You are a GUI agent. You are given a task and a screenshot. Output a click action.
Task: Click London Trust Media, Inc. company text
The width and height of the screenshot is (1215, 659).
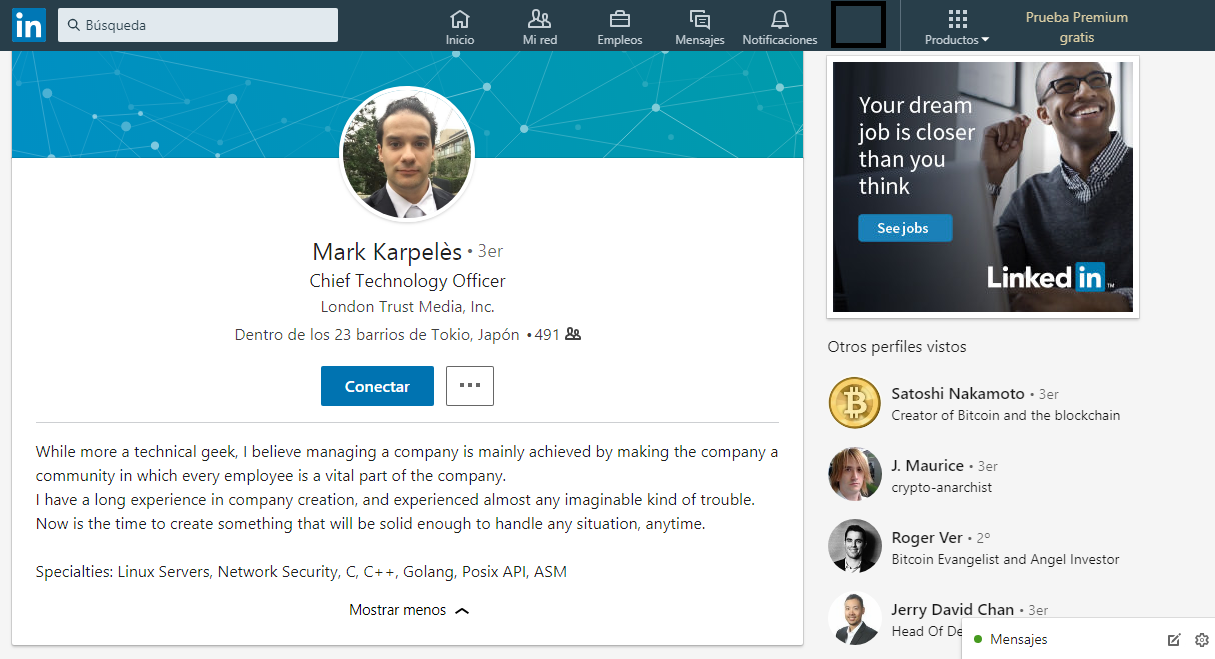click(407, 307)
